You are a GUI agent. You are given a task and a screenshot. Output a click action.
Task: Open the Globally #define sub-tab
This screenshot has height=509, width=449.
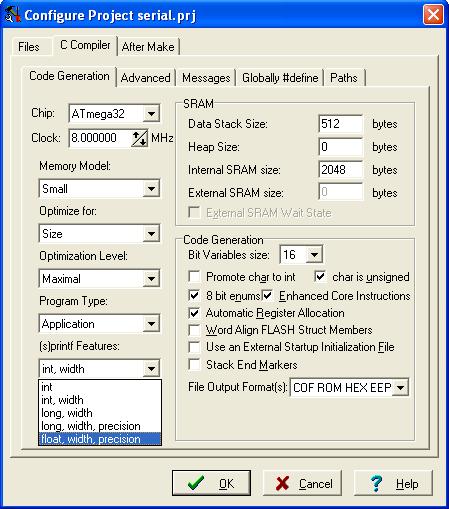[x=280, y=78]
